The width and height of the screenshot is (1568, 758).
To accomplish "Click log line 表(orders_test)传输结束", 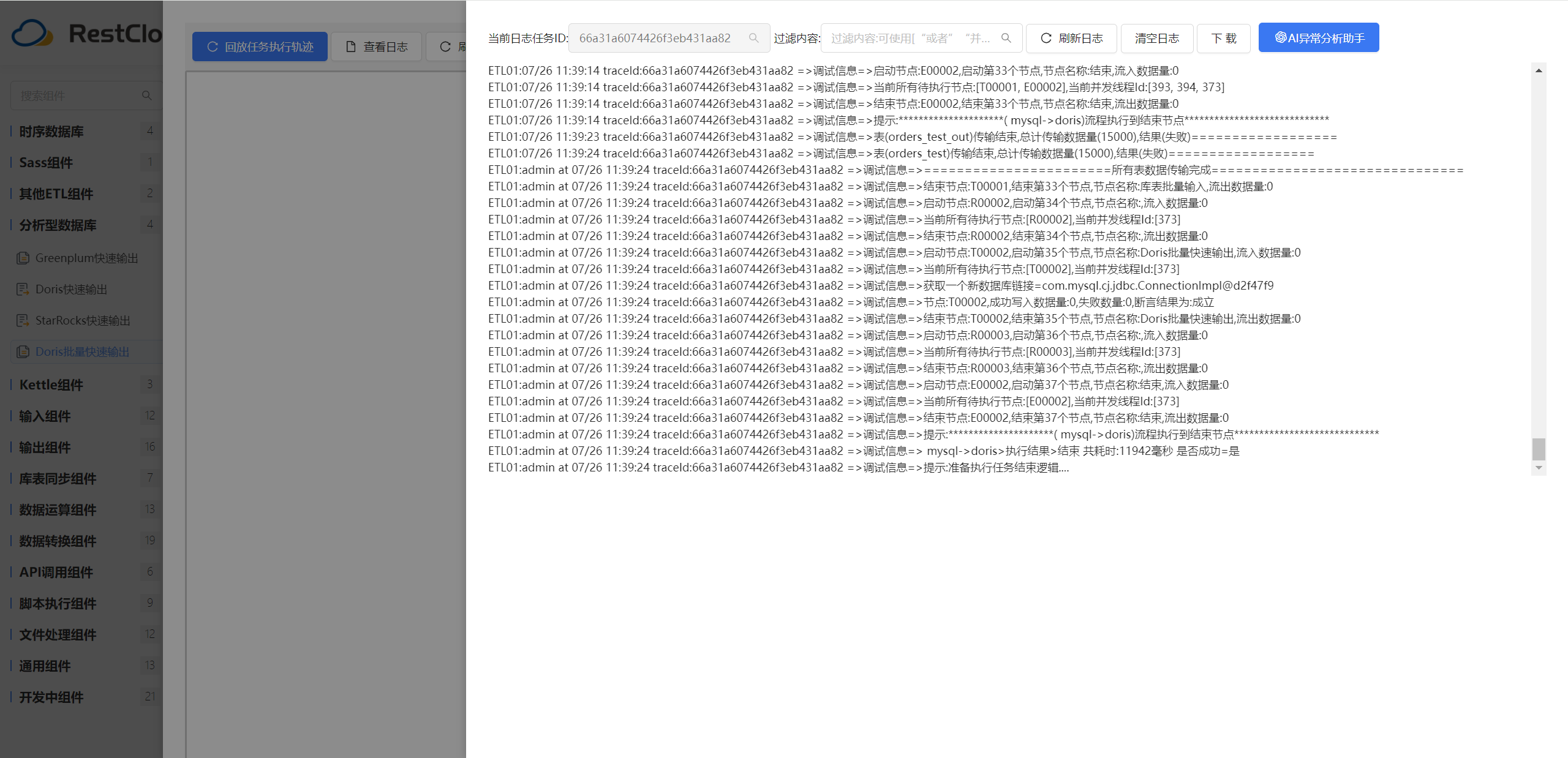I will pyautogui.click(x=901, y=153).
